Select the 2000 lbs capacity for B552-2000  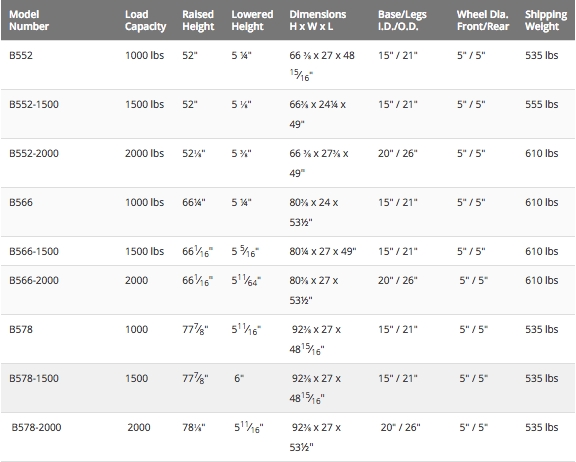(x=144, y=153)
